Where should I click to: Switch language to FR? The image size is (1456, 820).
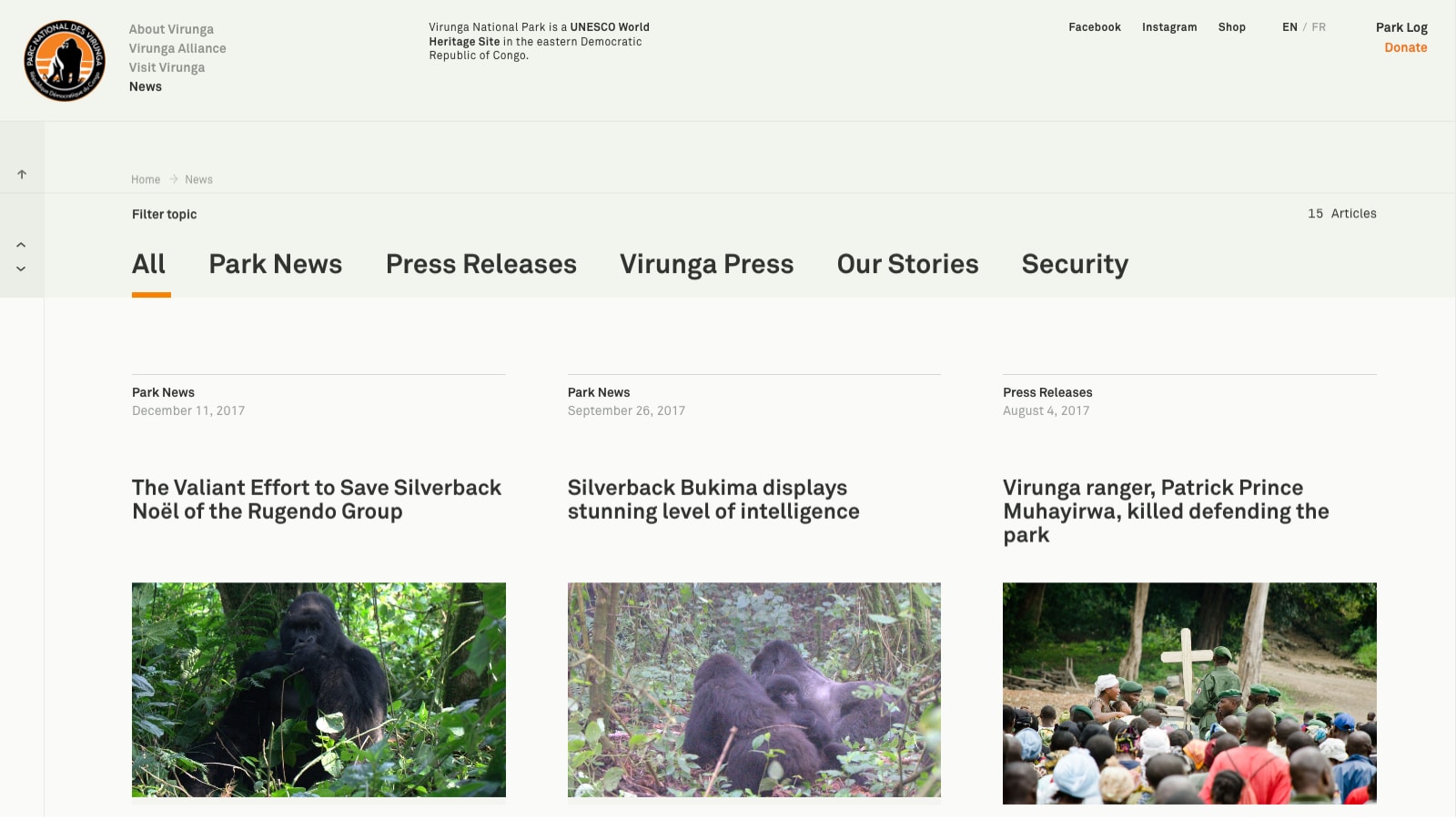point(1319,27)
